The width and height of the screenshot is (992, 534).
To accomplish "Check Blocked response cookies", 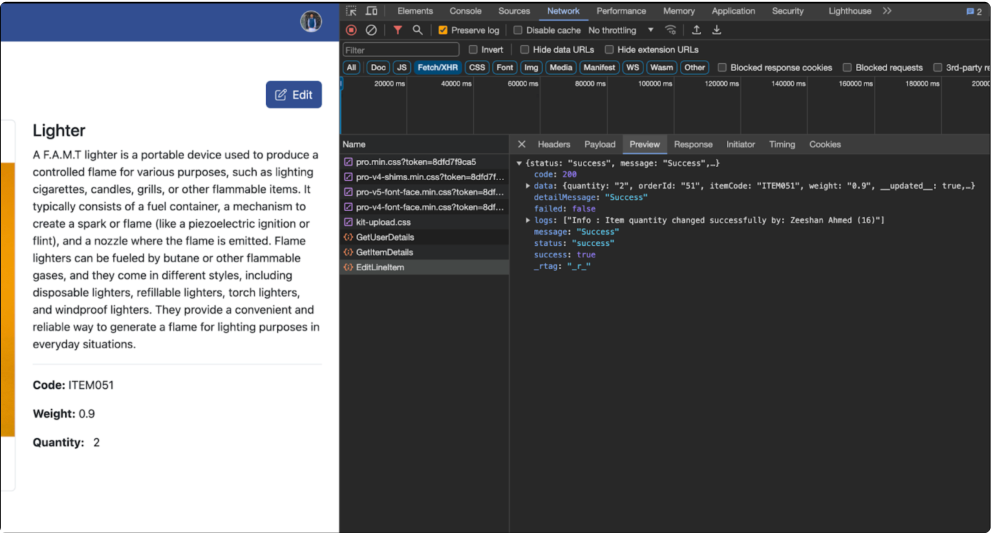I will point(722,68).
